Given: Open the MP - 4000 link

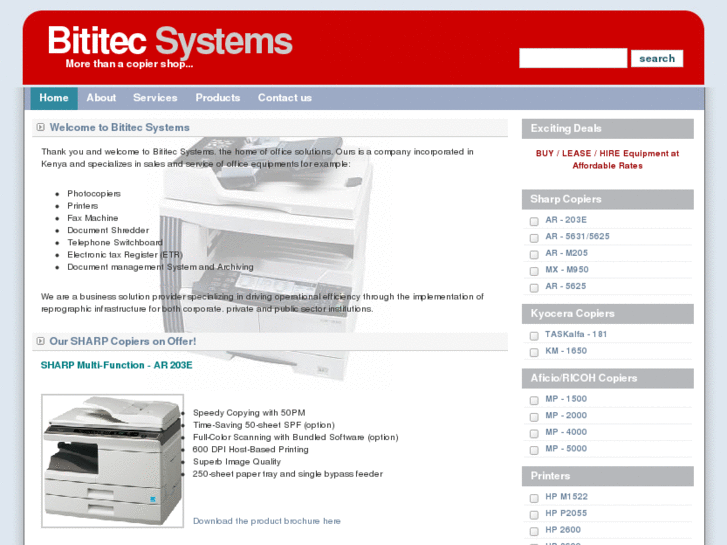Looking at the screenshot, I should (x=566, y=432).
